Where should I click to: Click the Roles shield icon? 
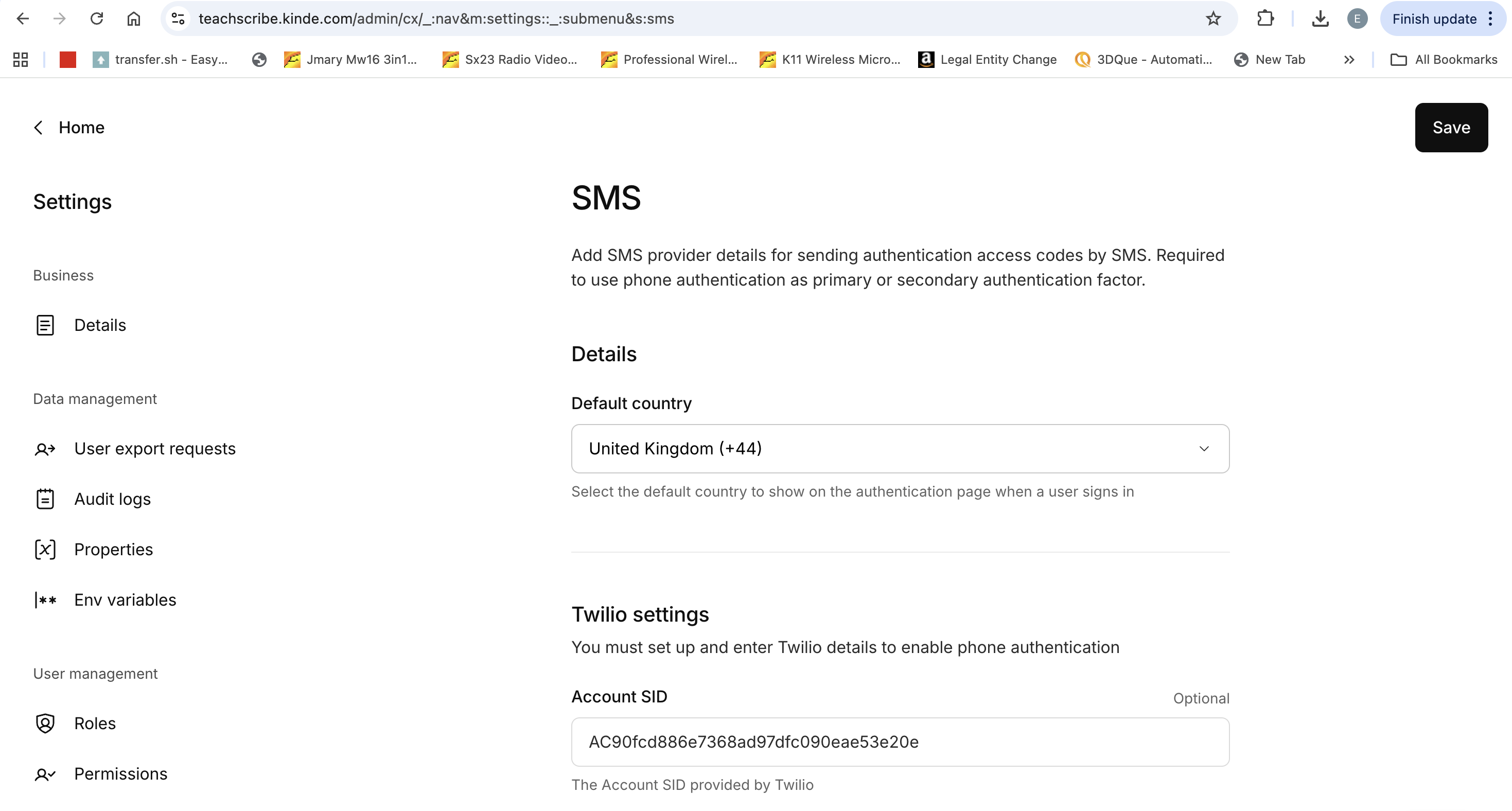[x=45, y=724]
